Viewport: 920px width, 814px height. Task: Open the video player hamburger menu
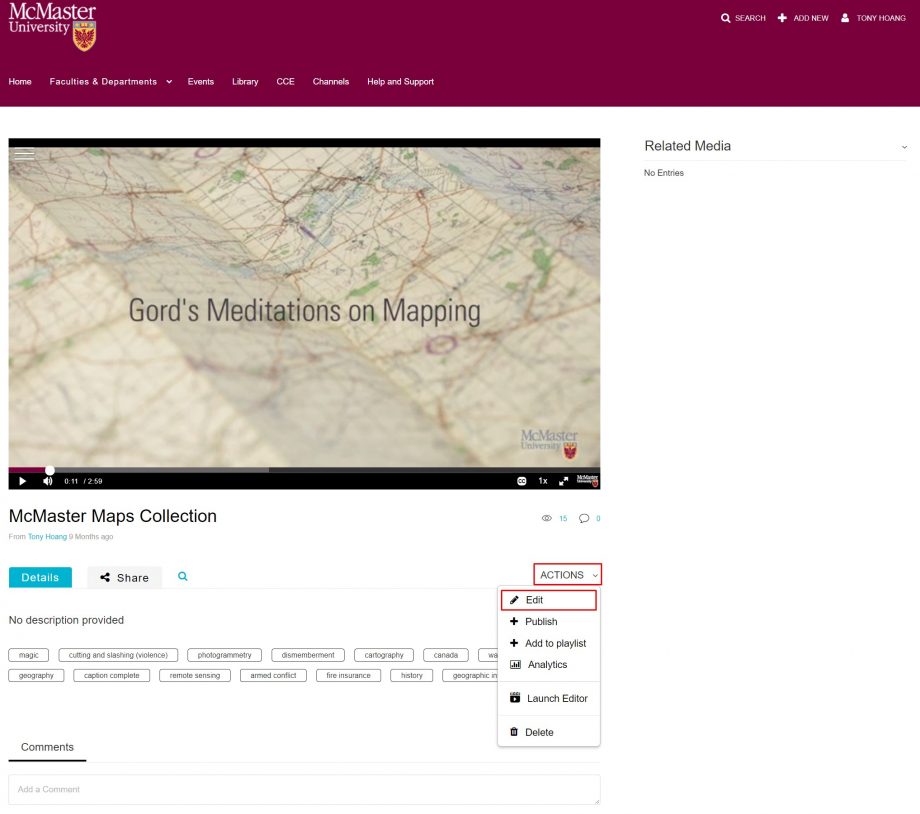[x=24, y=154]
